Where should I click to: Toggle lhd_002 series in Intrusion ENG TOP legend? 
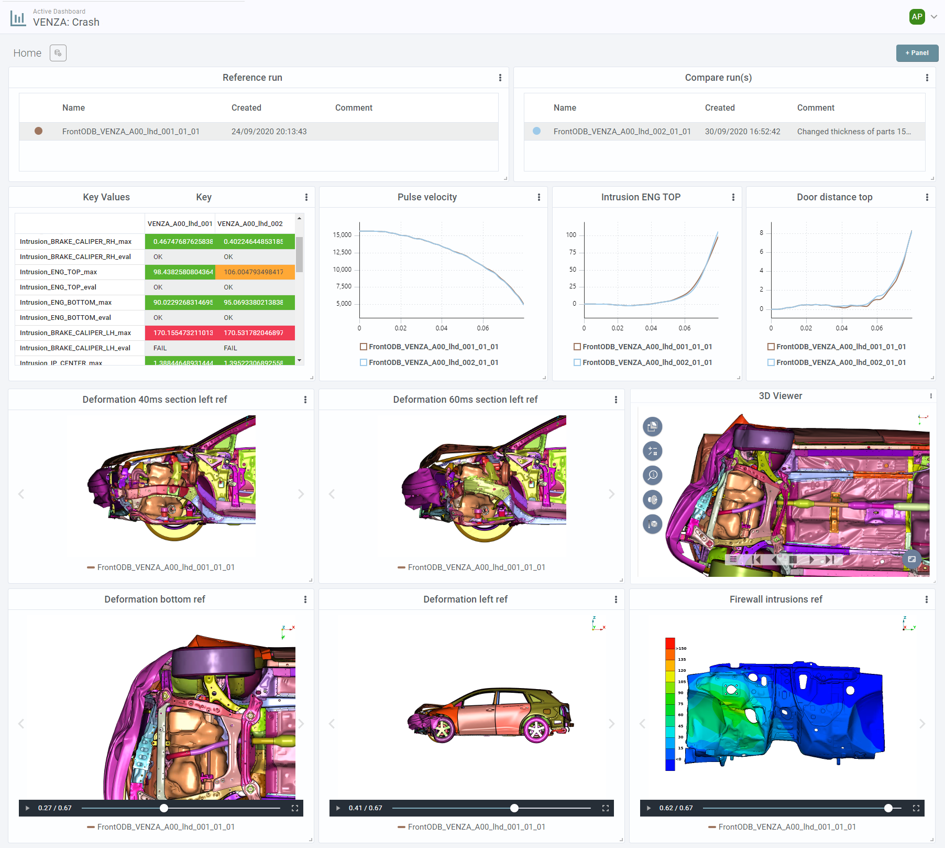tap(642, 362)
